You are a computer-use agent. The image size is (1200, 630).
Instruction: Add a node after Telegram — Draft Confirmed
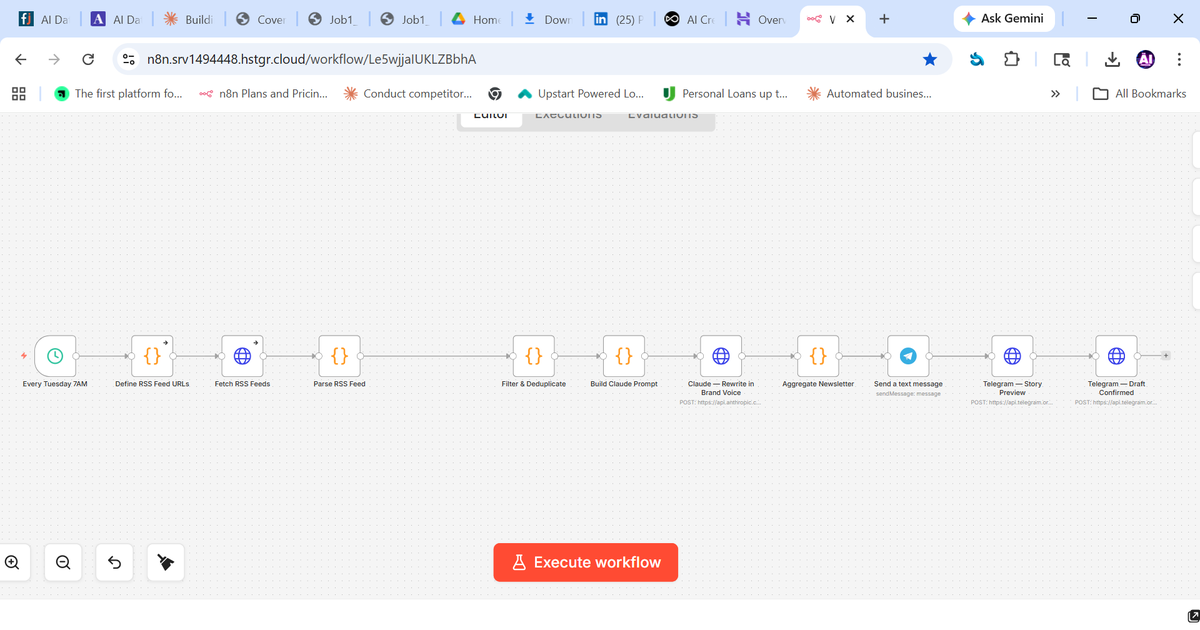point(1165,355)
